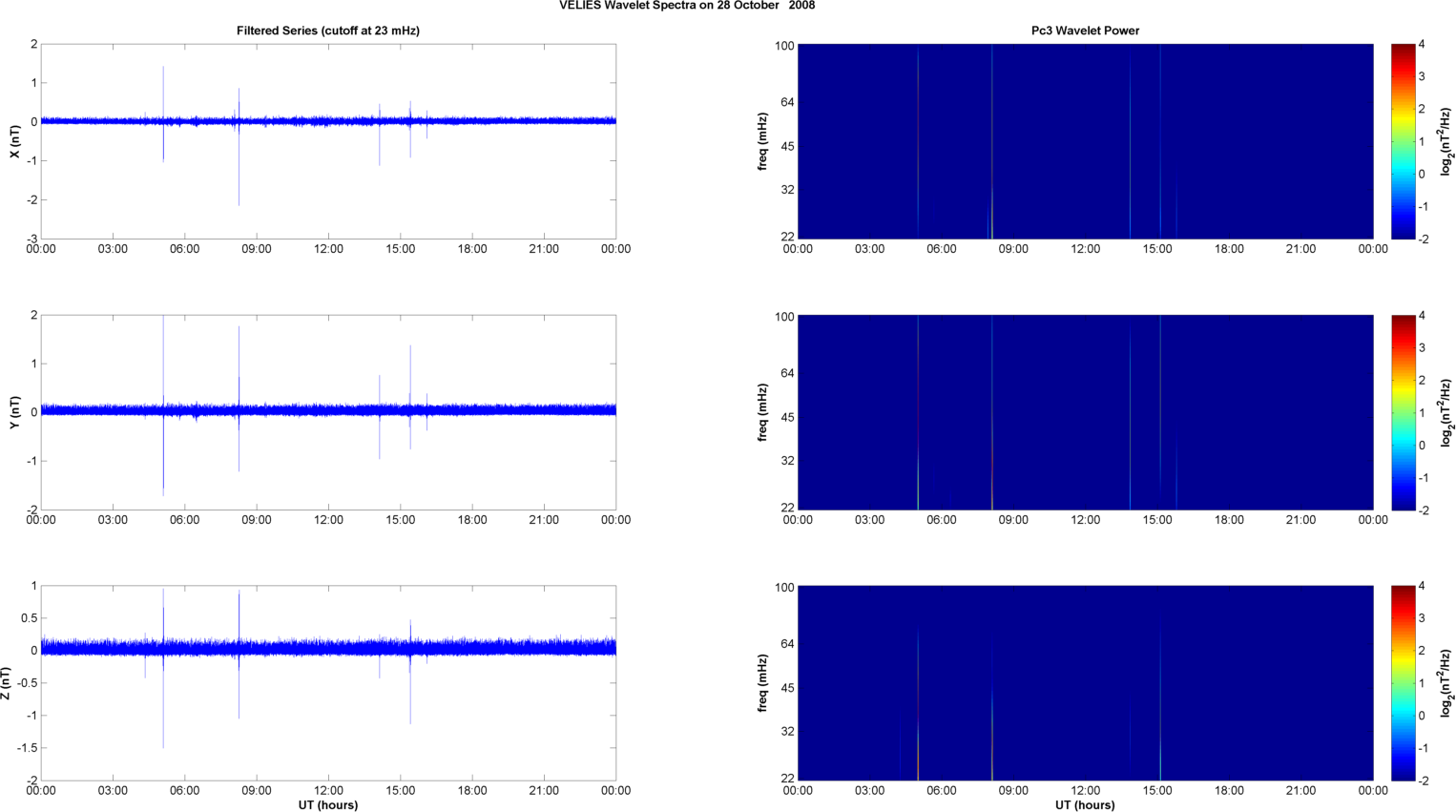Click the colorbar beside the middle wavelet panel

(x=1403, y=412)
